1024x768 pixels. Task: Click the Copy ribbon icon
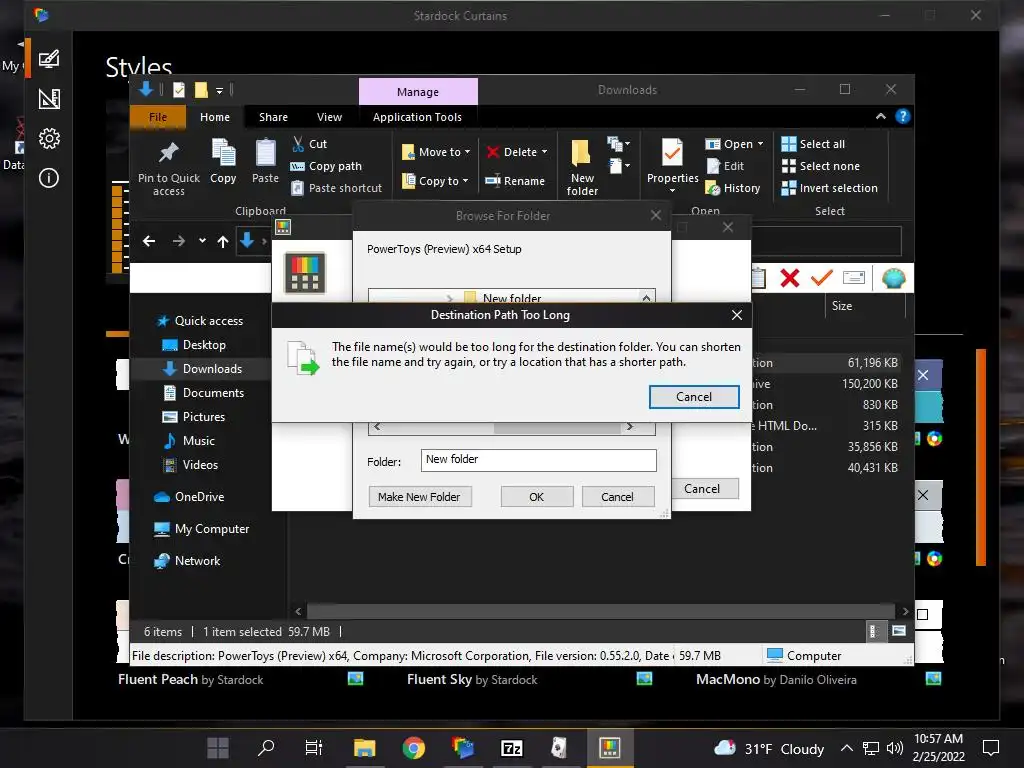point(223,153)
